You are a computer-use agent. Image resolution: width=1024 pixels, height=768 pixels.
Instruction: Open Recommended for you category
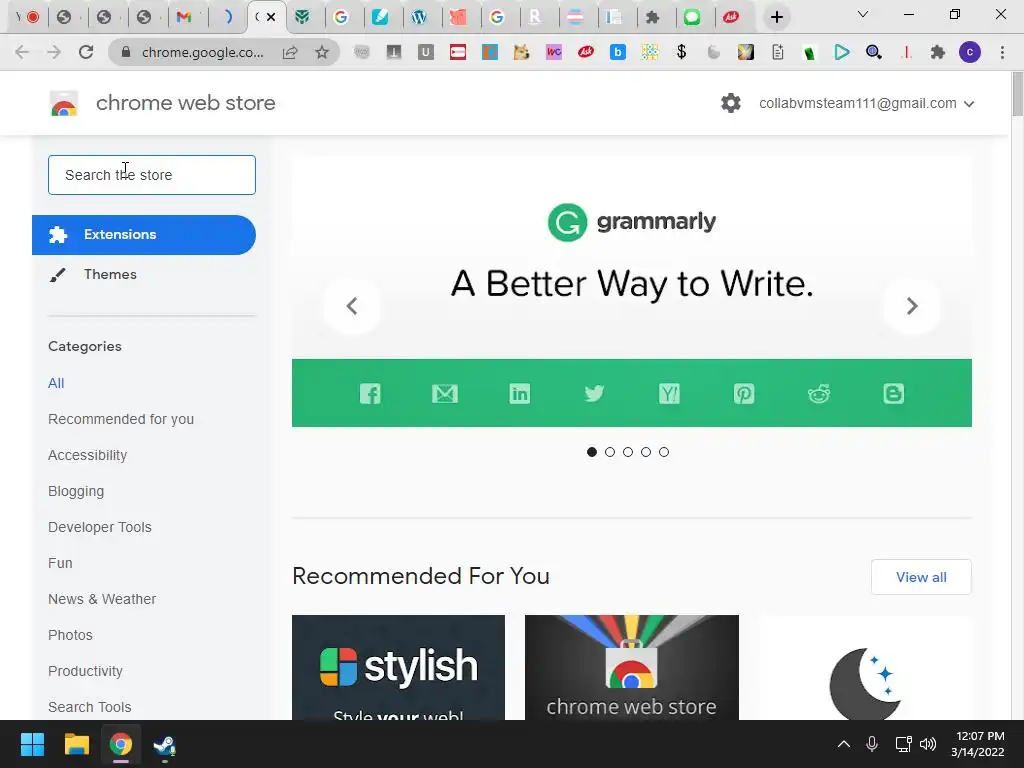[x=121, y=419]
